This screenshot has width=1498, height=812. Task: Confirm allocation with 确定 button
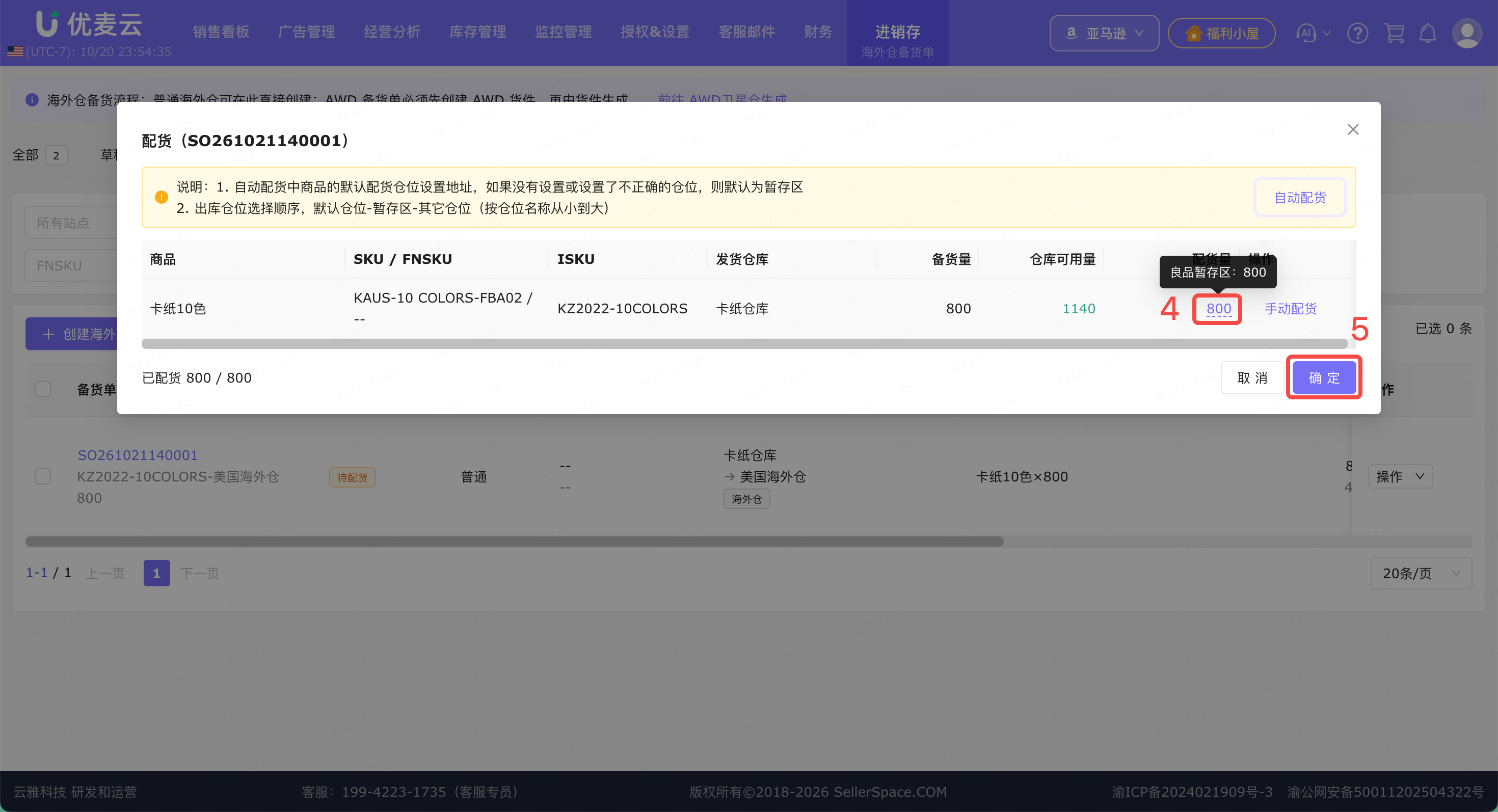pos(1324,378)
